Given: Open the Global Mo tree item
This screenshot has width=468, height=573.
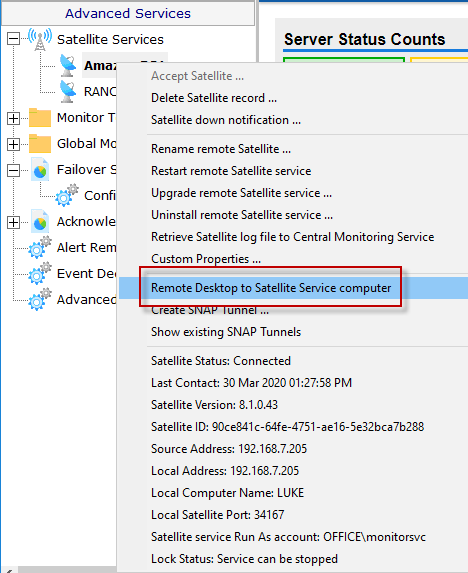Looking at the screenshot, I should point(87,144).
